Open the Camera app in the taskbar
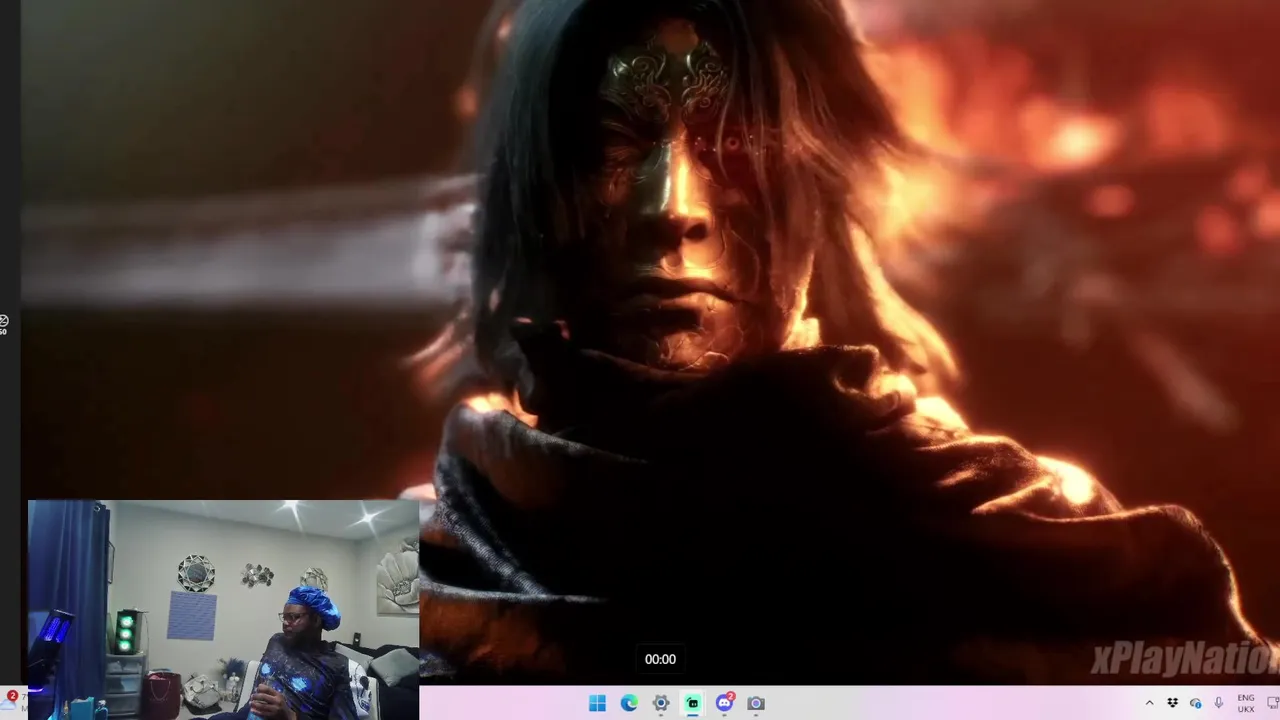 click(756, 703)
